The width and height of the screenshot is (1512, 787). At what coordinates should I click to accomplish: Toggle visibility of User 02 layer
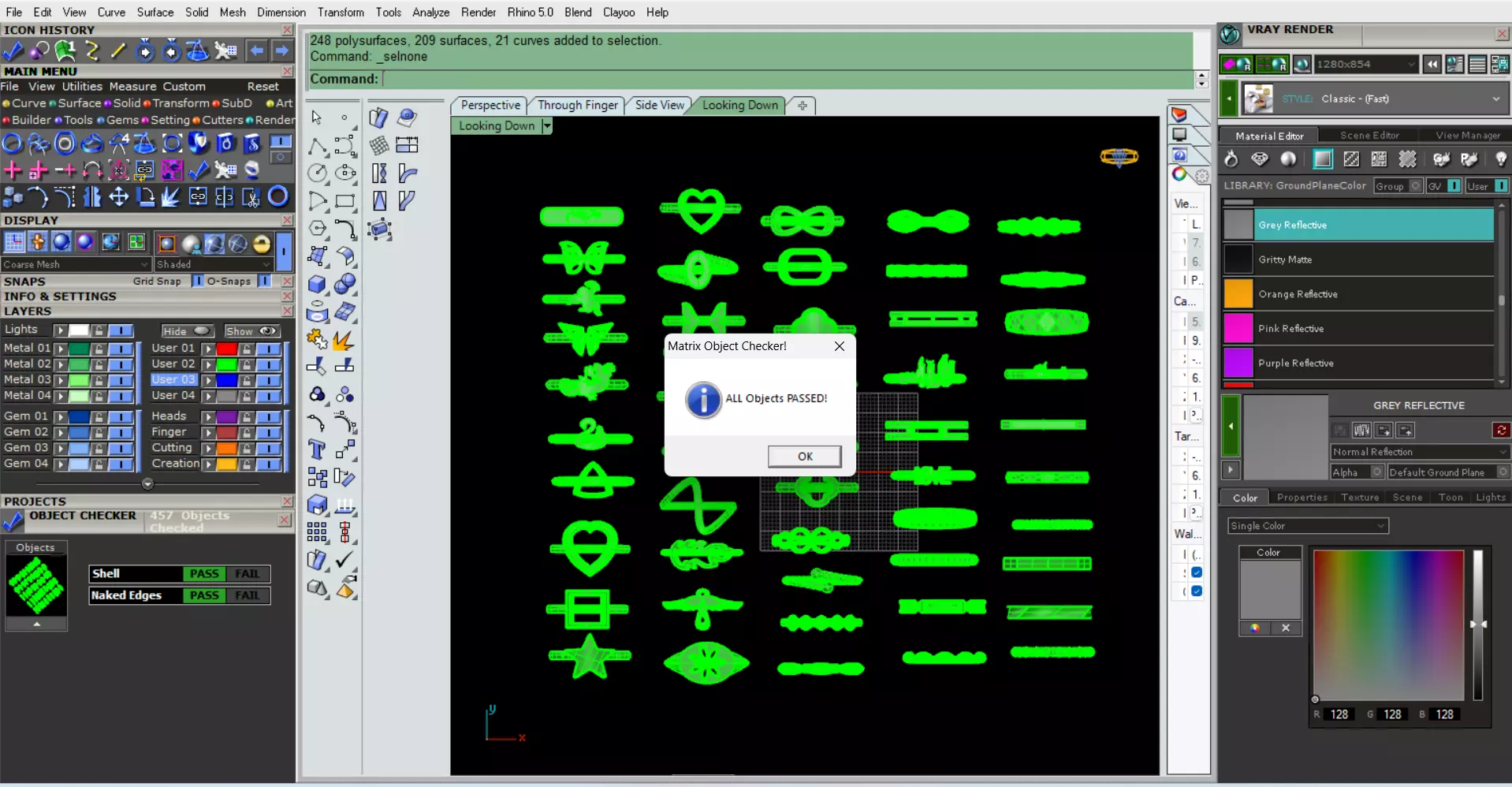[269, 364]
